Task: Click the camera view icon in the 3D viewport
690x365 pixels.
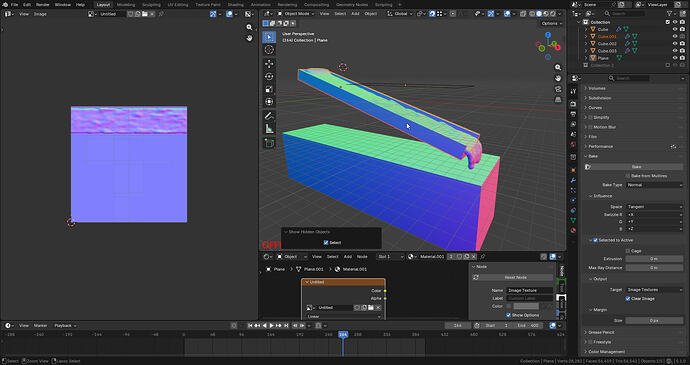Action: tap(558, 89)
